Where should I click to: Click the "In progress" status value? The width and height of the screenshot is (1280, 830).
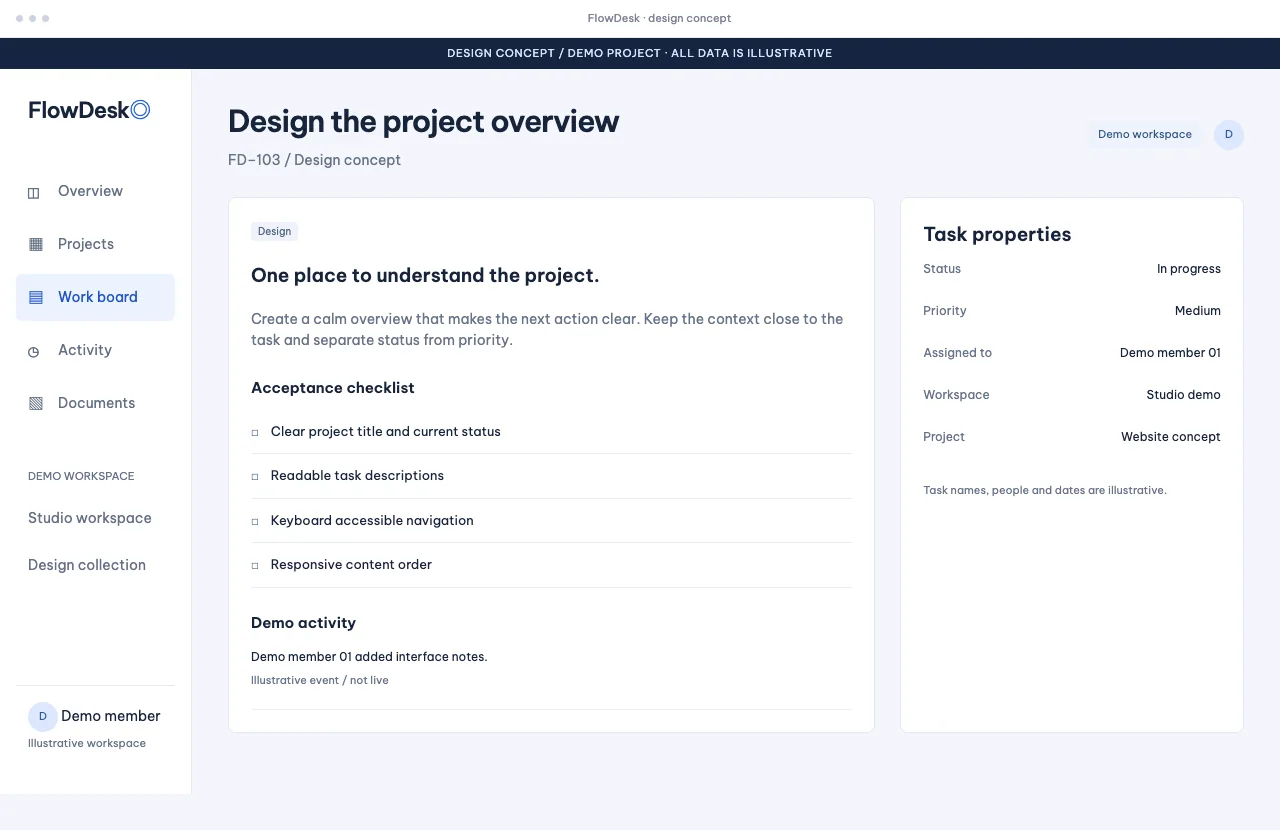(1189, 269)
